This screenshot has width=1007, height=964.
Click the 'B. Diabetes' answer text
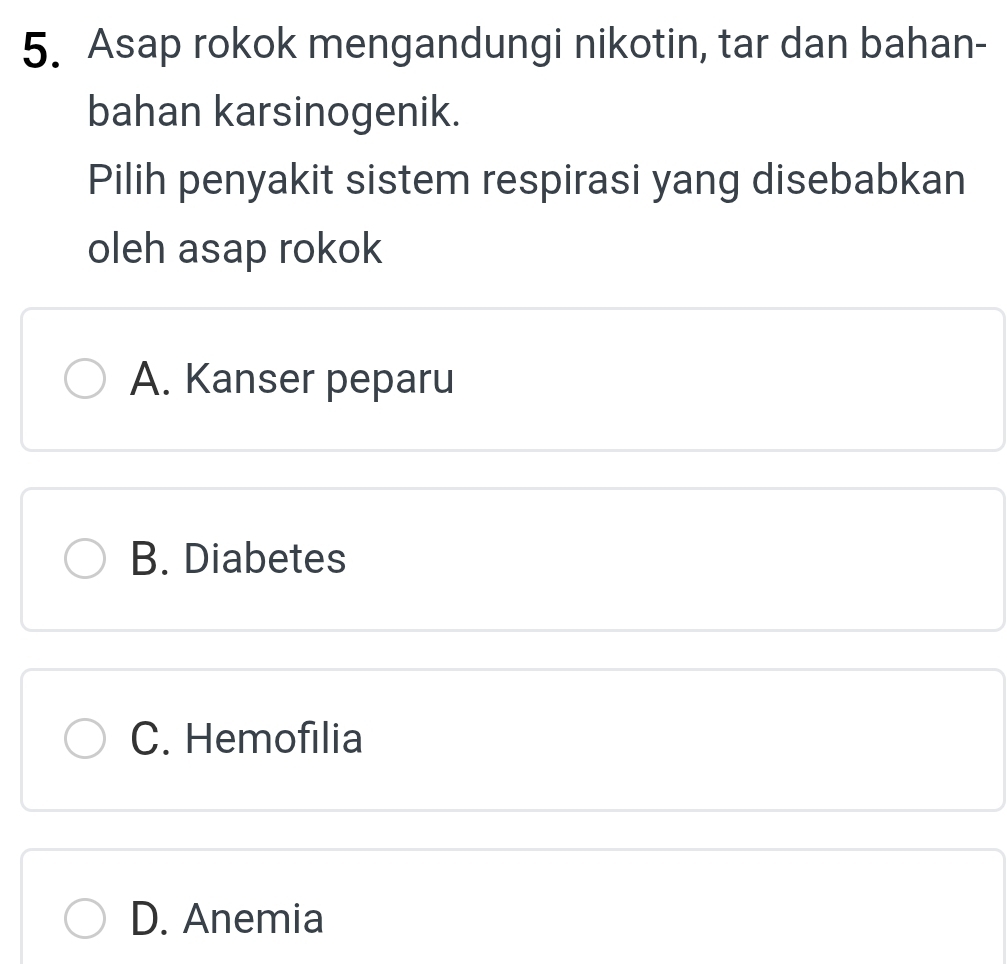click(x=238, y=559)
